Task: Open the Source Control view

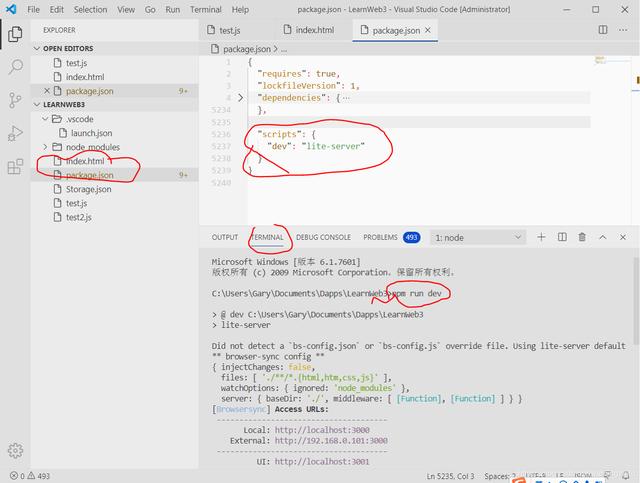Action: tap(15, 100)
